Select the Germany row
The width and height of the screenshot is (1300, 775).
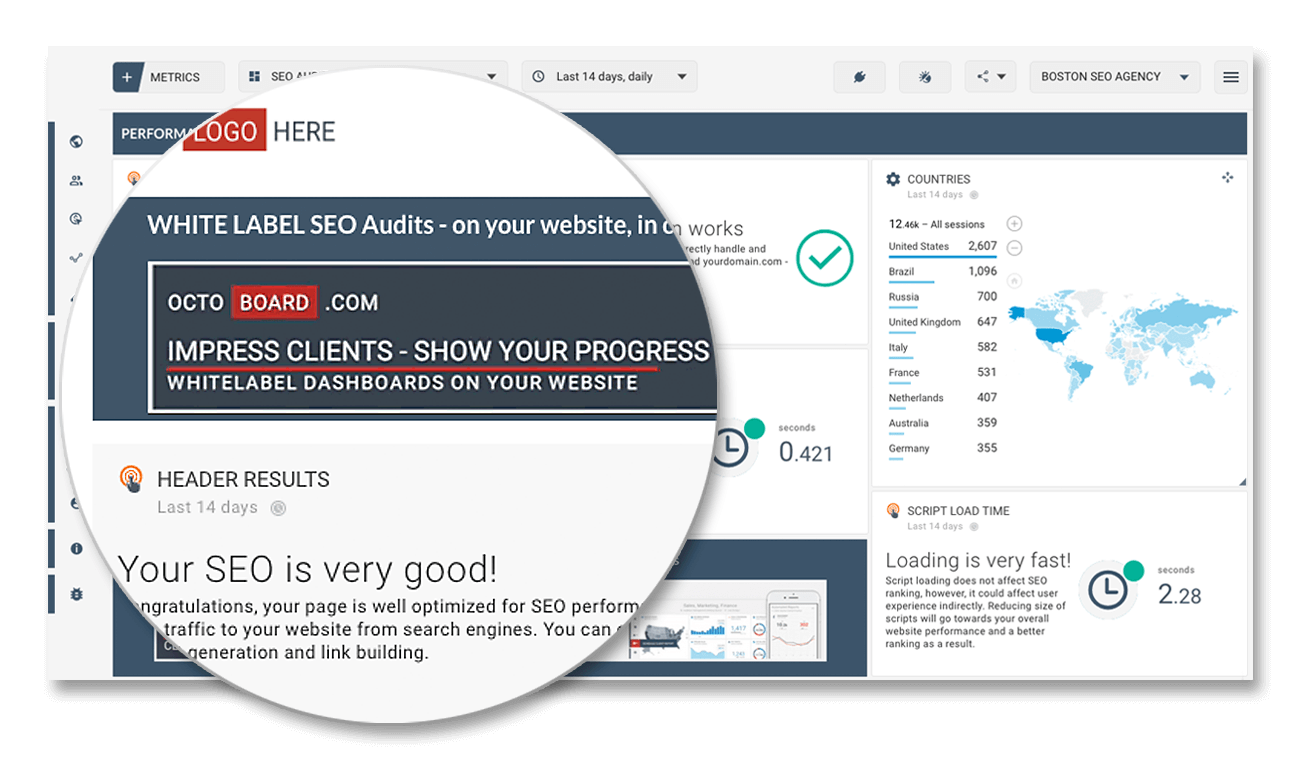pyautogui.click(x=943, y=449)
